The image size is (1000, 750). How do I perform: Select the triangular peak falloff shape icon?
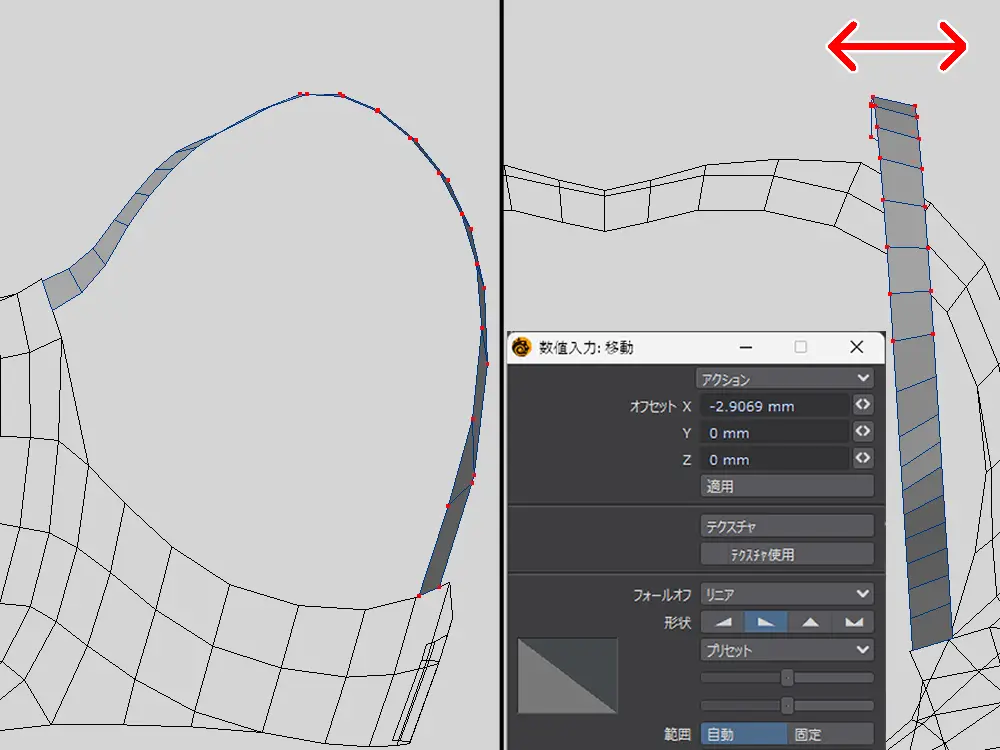pyautogui.click(x=809, y=622)
